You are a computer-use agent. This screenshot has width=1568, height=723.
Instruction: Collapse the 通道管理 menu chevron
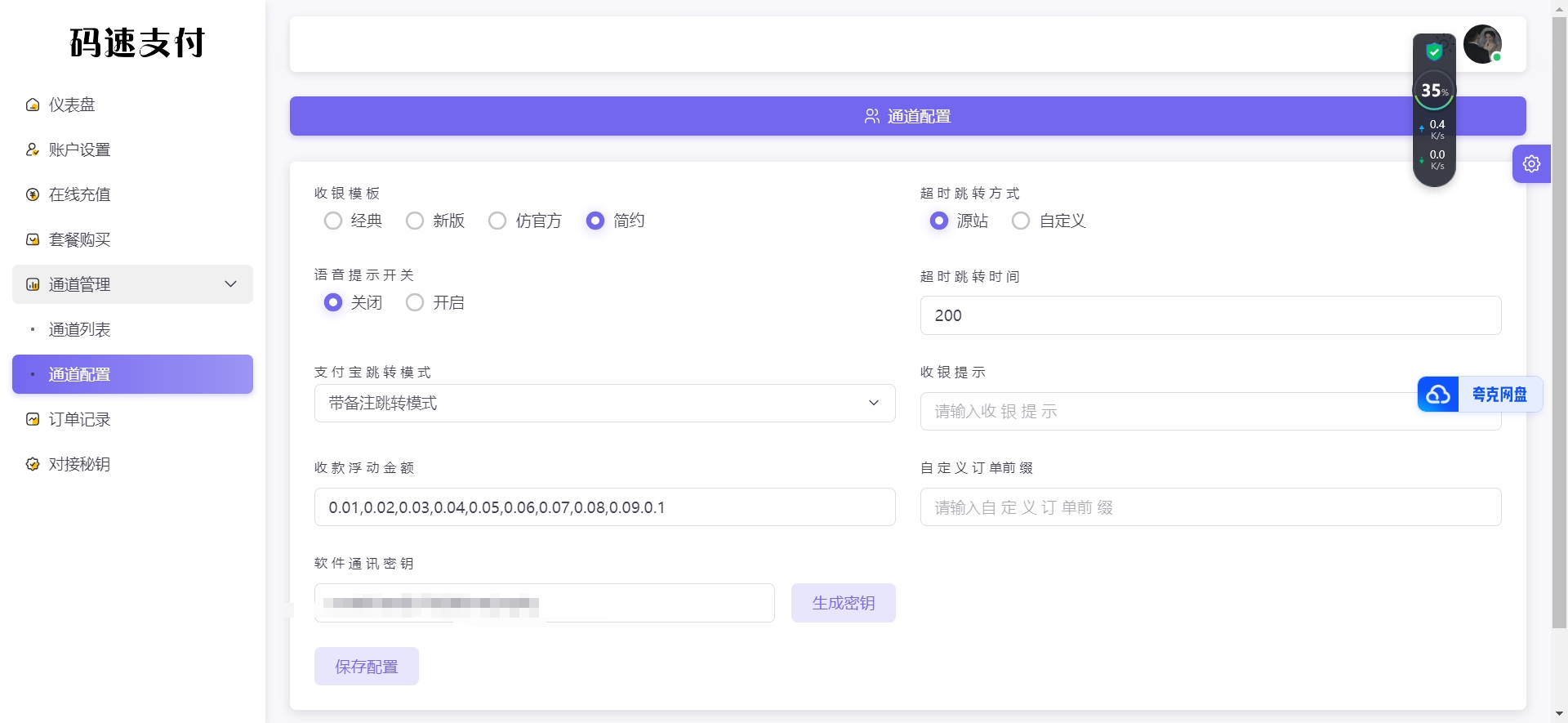230,284
